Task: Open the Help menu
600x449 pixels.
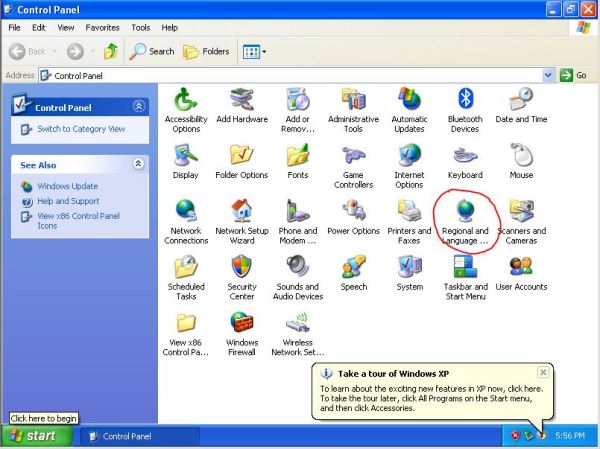Action: click(x=170, y=28)
